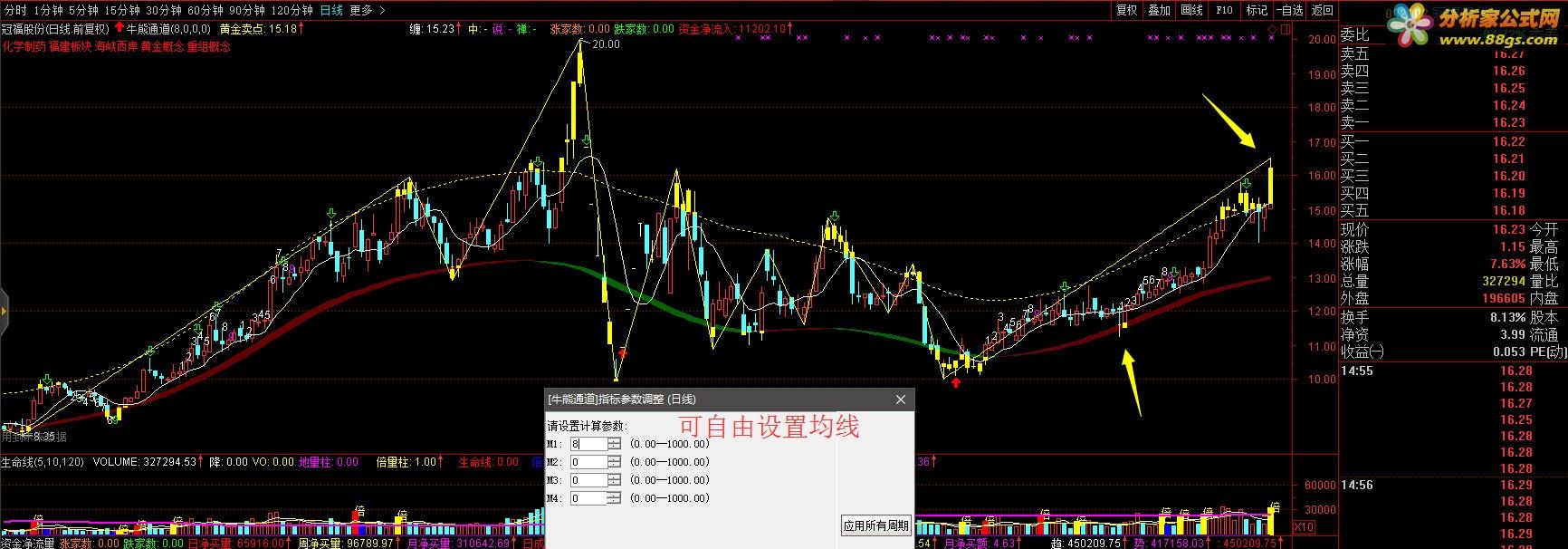This screenshot has width=1568, height=549.
Task: Click the 标记 toolbar button
Action: pos(1257,10)
